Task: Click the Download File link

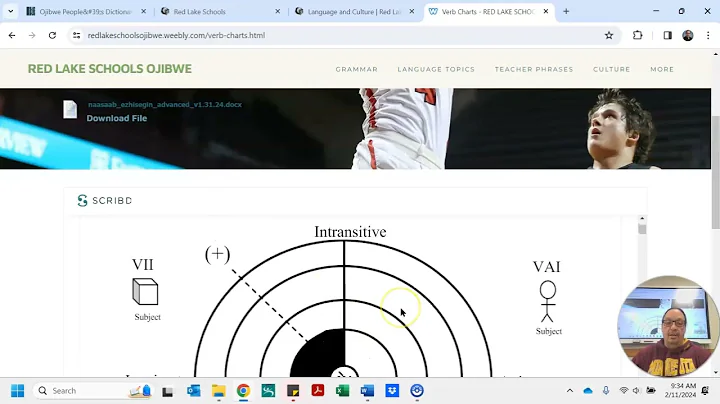Action: [117, 118]
